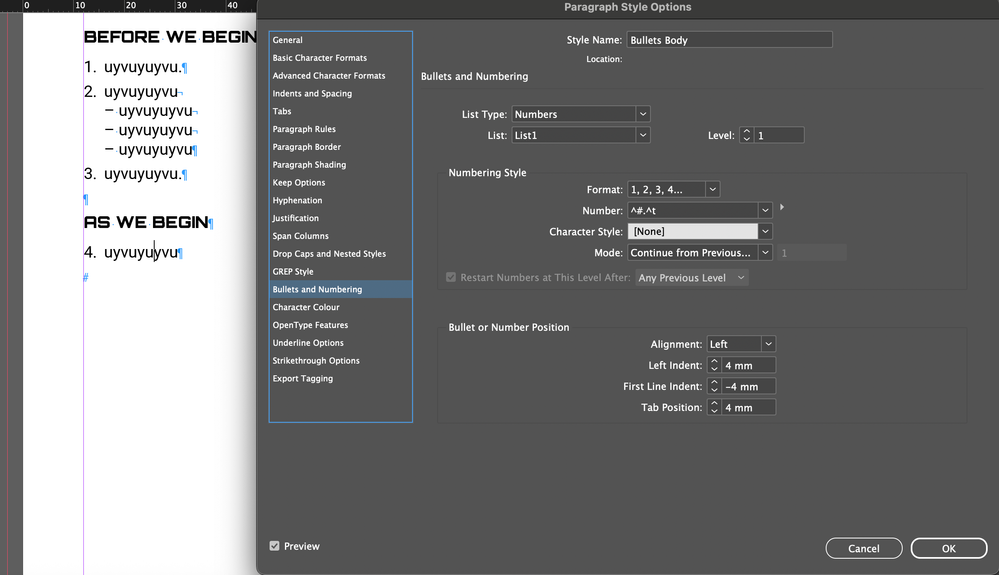Click the BEFORE WE BEGIN heading in document

170,37
